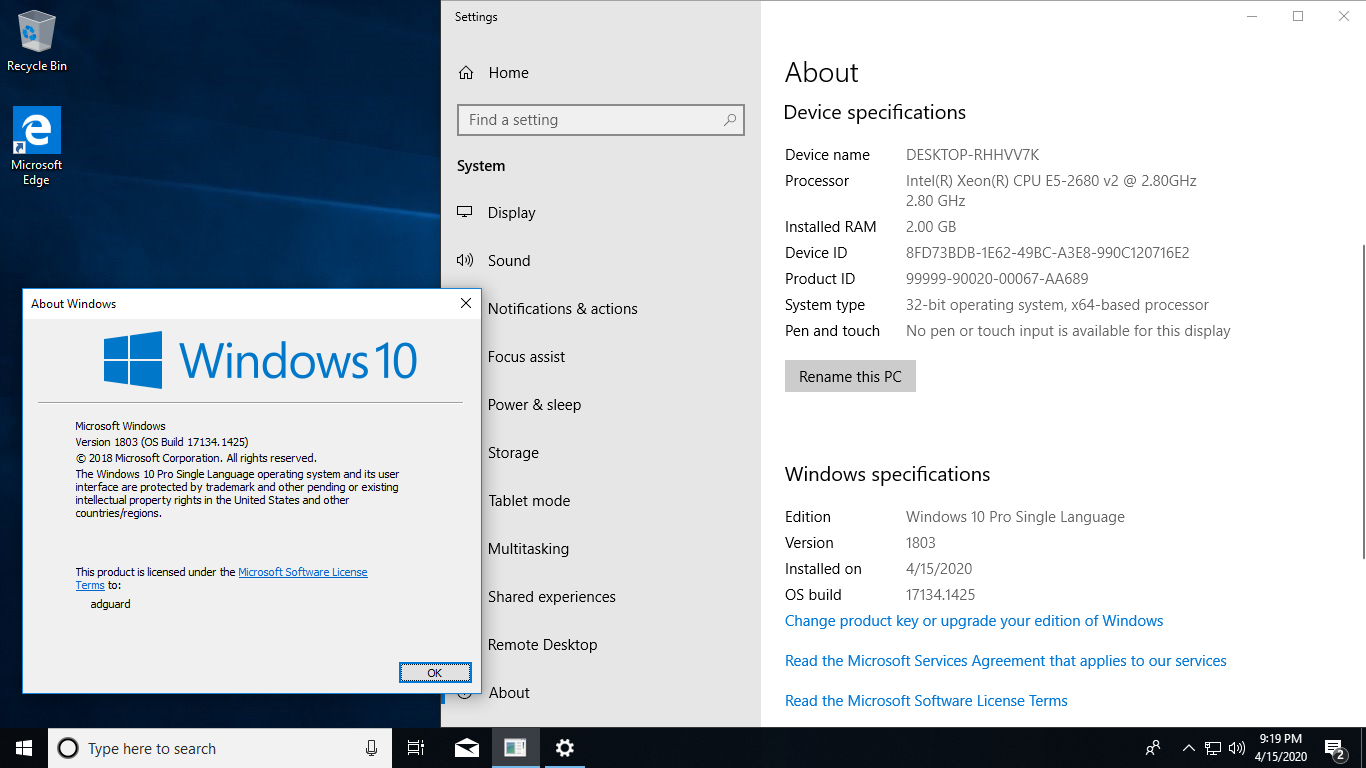Image resolution: width=1366 pixels, height=768 pixels.
Task: Open Microsoft Services Agreement link
Action: [1005, 661]
